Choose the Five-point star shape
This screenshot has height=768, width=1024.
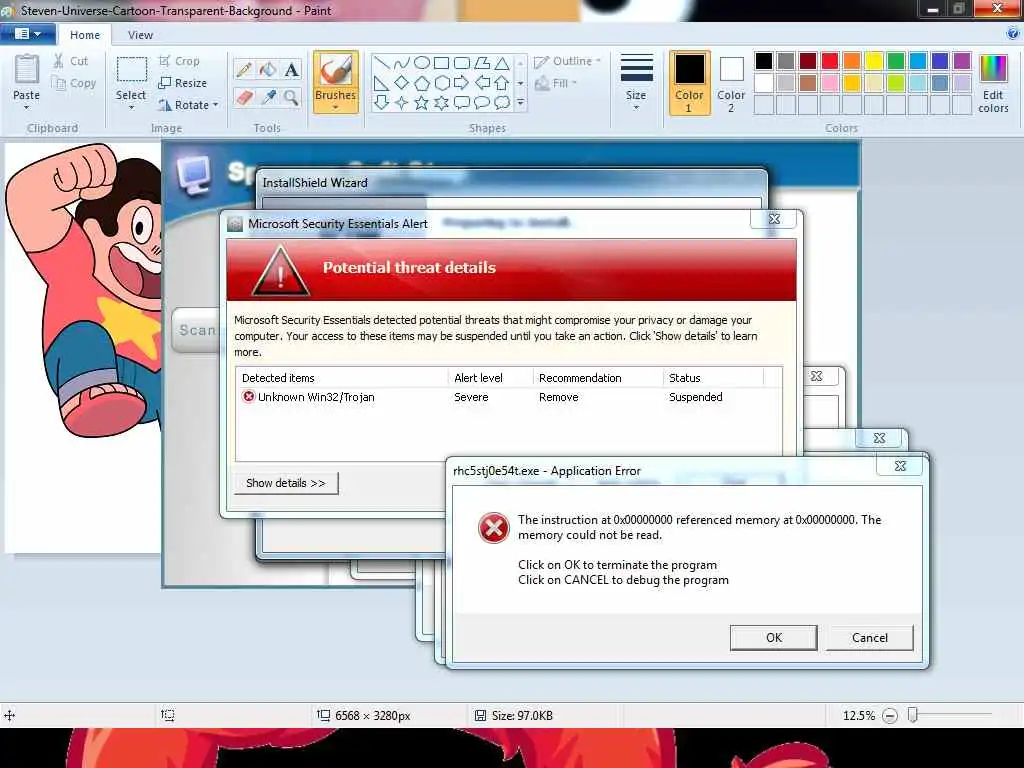coord(422,103)
